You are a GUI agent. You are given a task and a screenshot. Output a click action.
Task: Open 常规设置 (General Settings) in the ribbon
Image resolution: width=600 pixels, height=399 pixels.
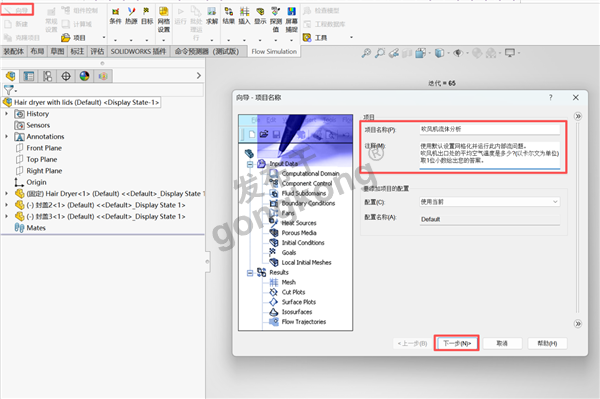pos(51,20)
